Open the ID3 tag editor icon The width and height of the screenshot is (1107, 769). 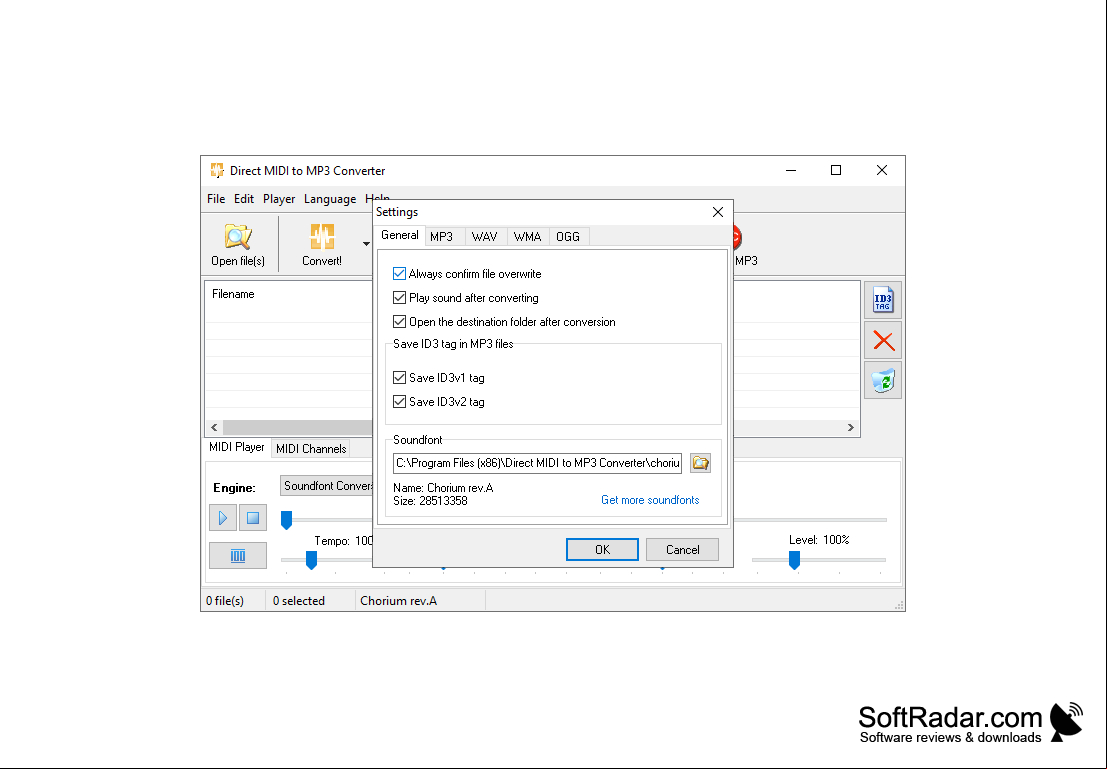click(882, 300)
